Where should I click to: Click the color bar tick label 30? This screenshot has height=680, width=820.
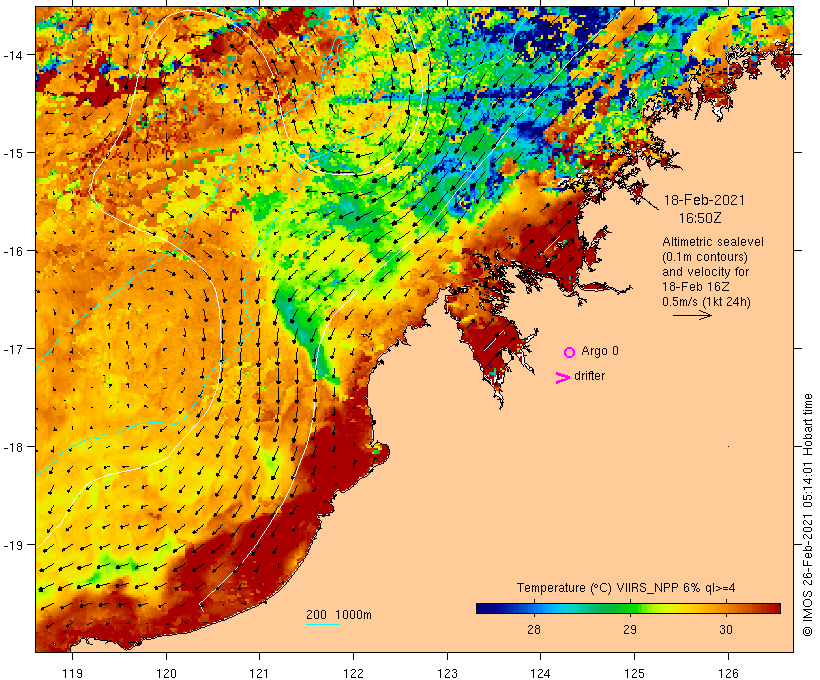726,629
